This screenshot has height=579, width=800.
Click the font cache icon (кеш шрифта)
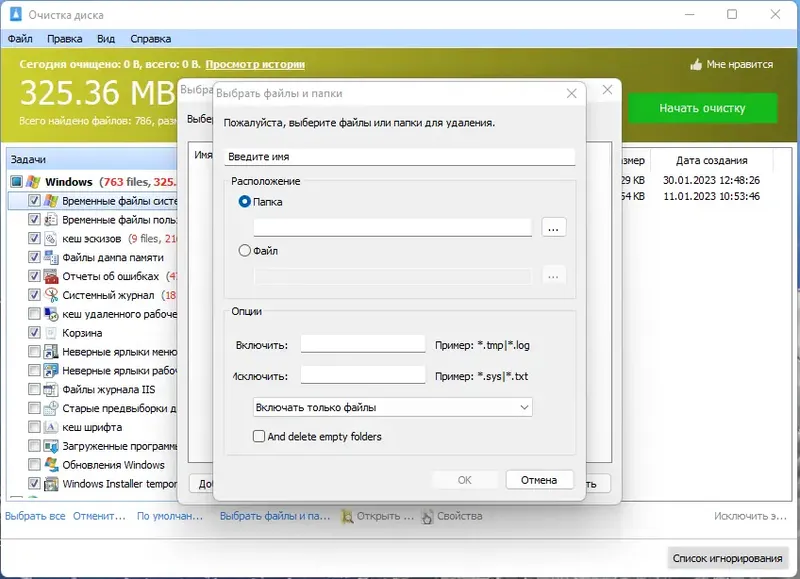51,427
